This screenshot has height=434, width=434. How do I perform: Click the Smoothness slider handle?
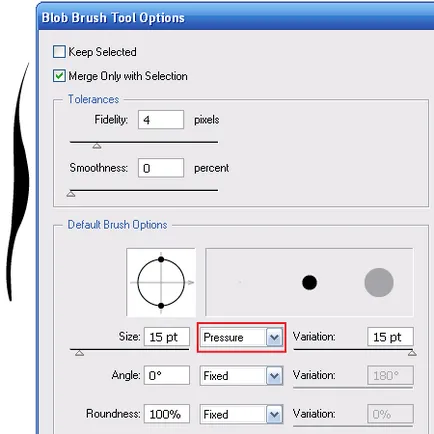(x=71, y=194)
